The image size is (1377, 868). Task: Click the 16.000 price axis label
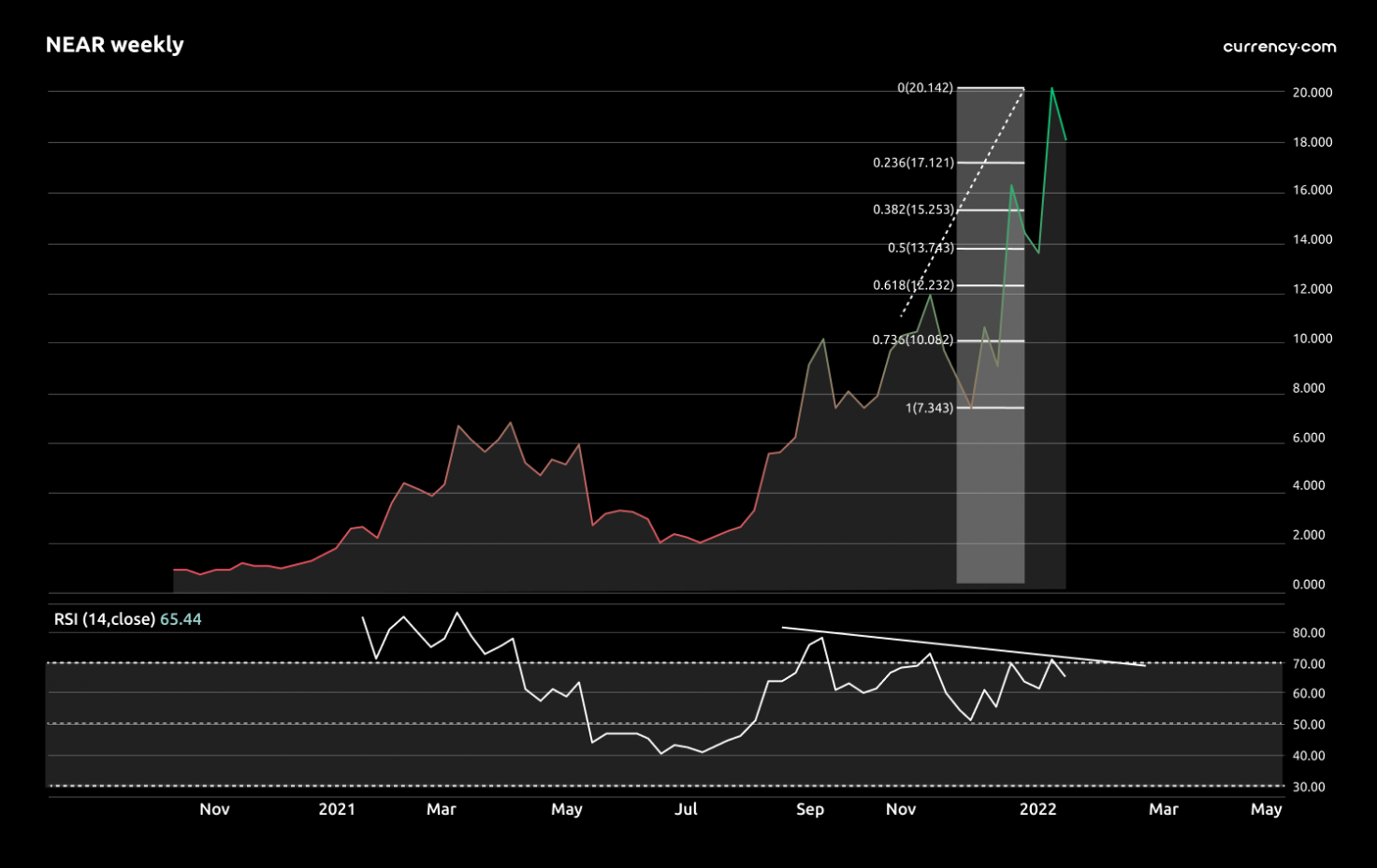click(1312, 190)
